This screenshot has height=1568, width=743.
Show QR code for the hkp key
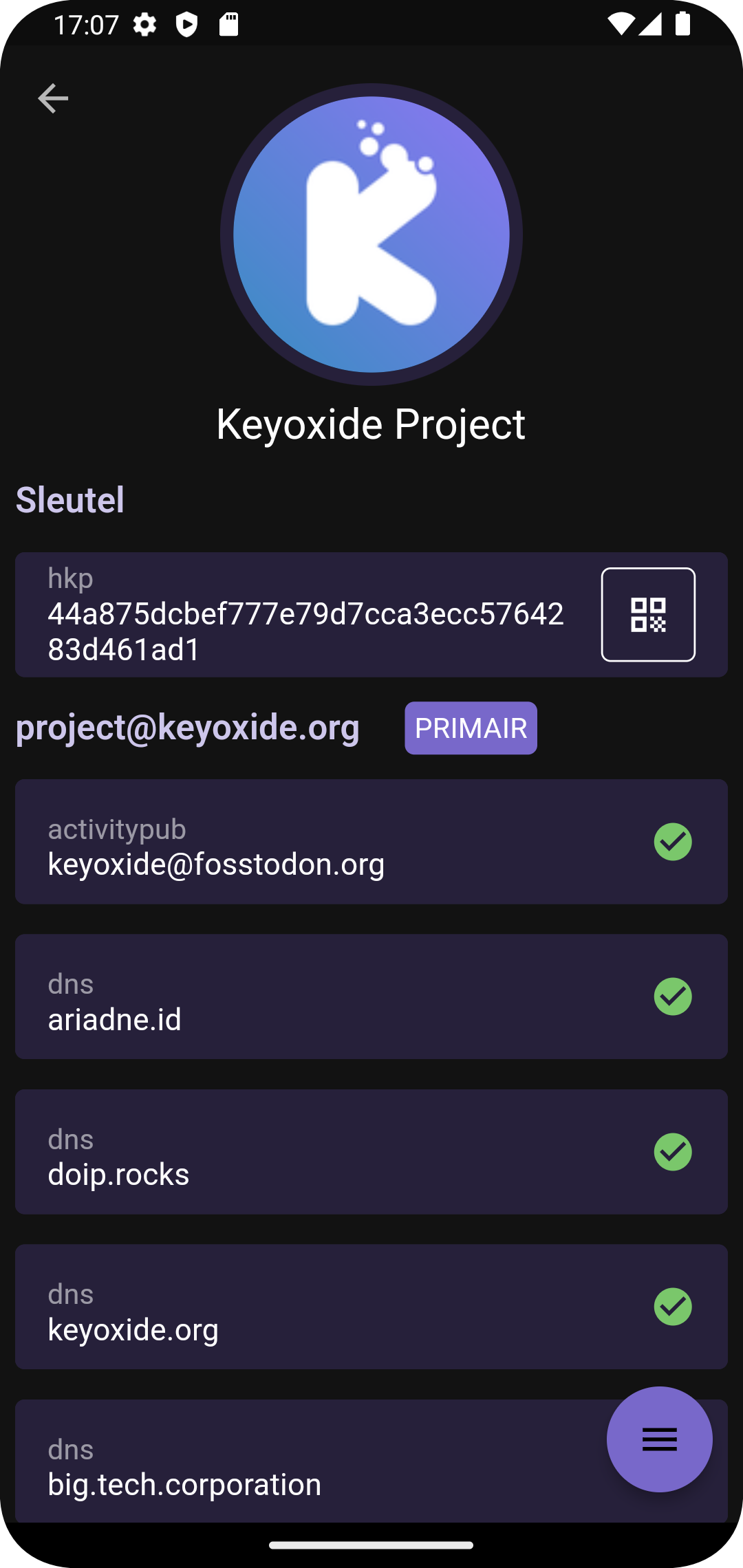click(647, 614)
